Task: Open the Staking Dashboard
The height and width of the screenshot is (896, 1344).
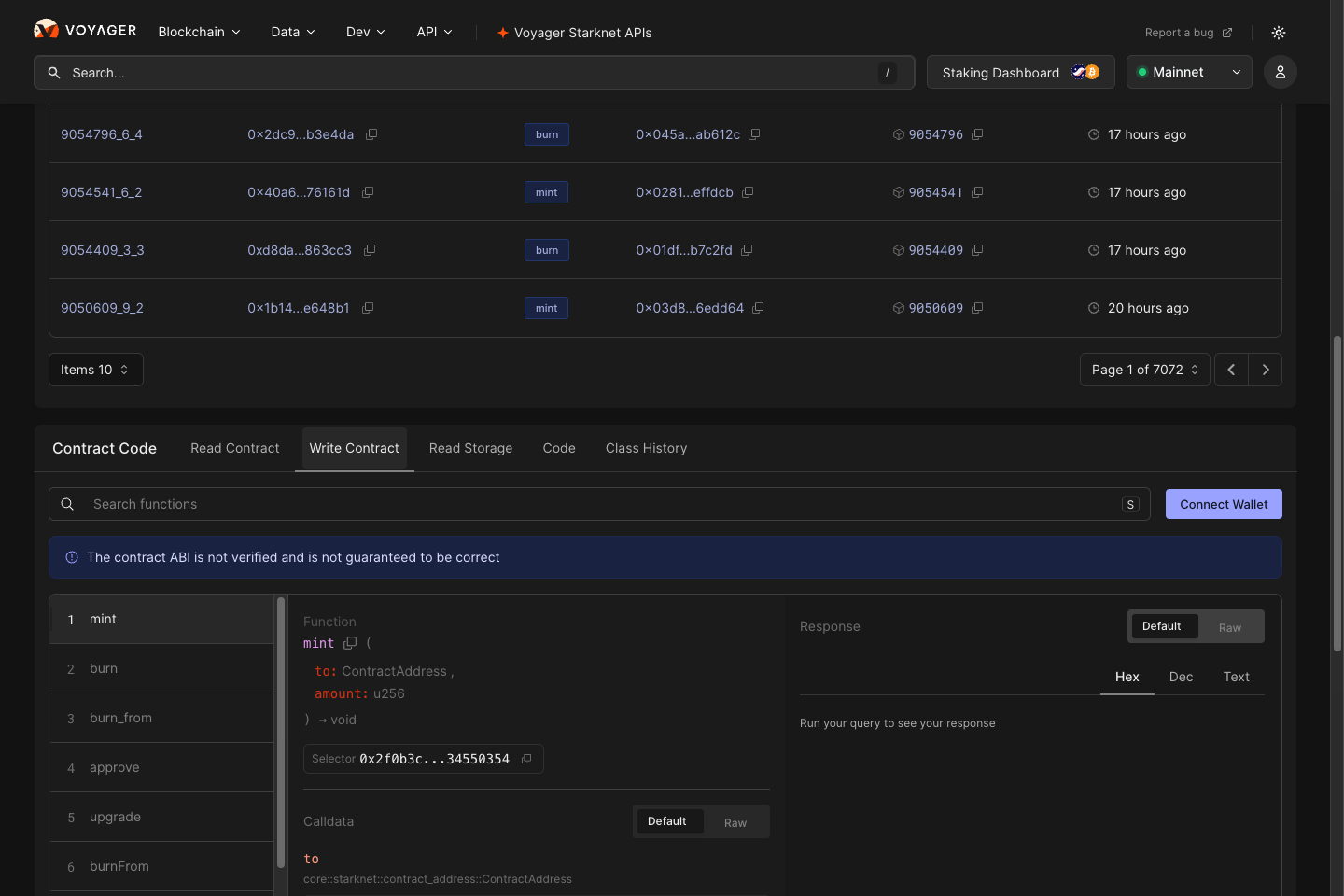Action: pos(1020,72)
